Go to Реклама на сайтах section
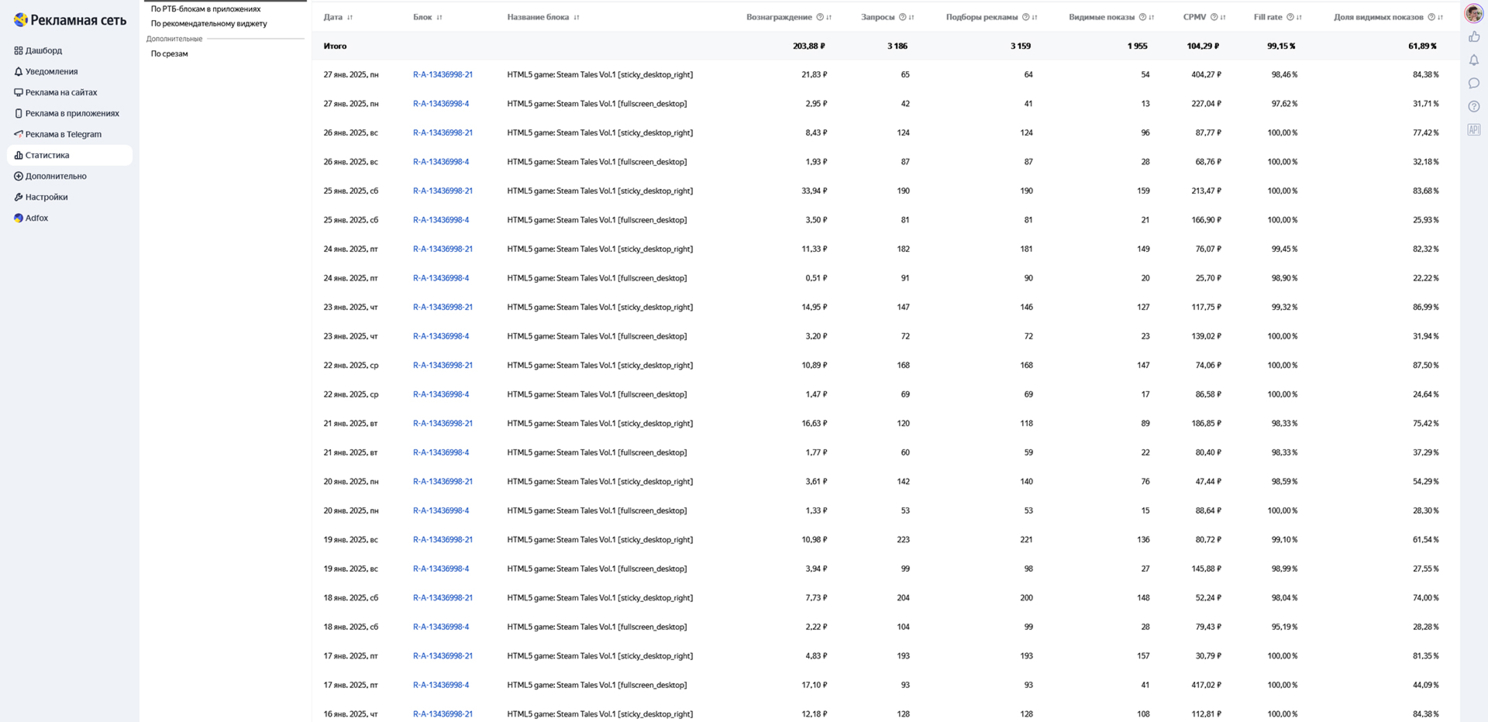The width and height of the screenshot is (1488, 722). pyautogui.click(x=61, y=92)
